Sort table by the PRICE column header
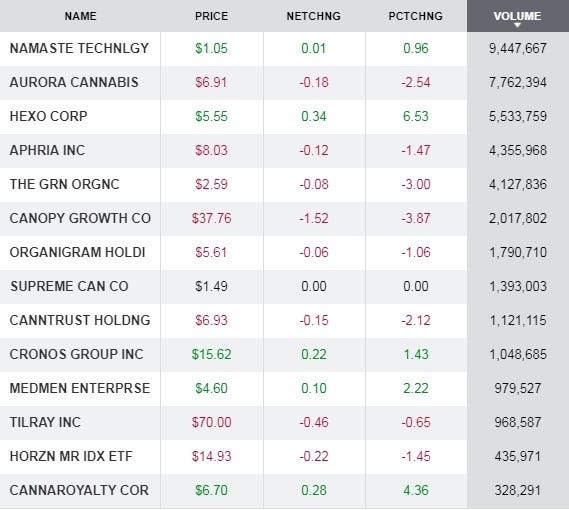The width and height of the screenshot is (569, 510). click(x=212, y=16)
